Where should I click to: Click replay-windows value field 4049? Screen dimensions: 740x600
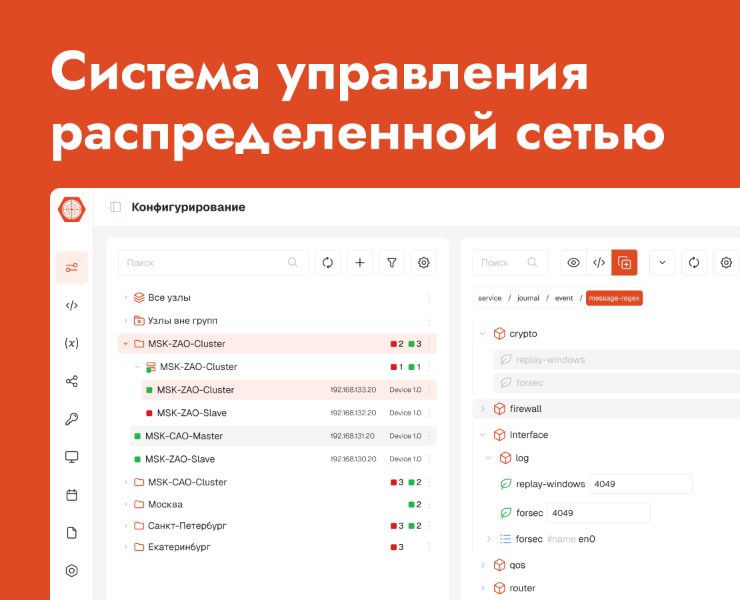(640, 484)
